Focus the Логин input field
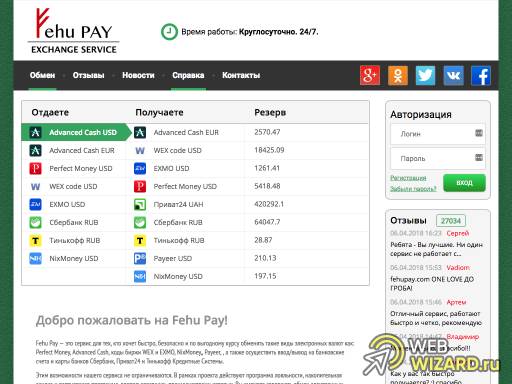 click(x=438, y=134)
